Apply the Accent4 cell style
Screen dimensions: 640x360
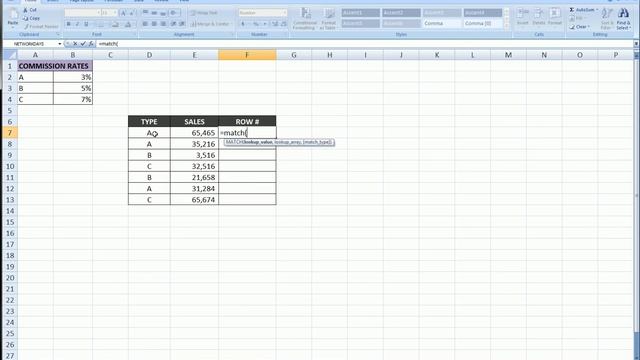point(482,13)
